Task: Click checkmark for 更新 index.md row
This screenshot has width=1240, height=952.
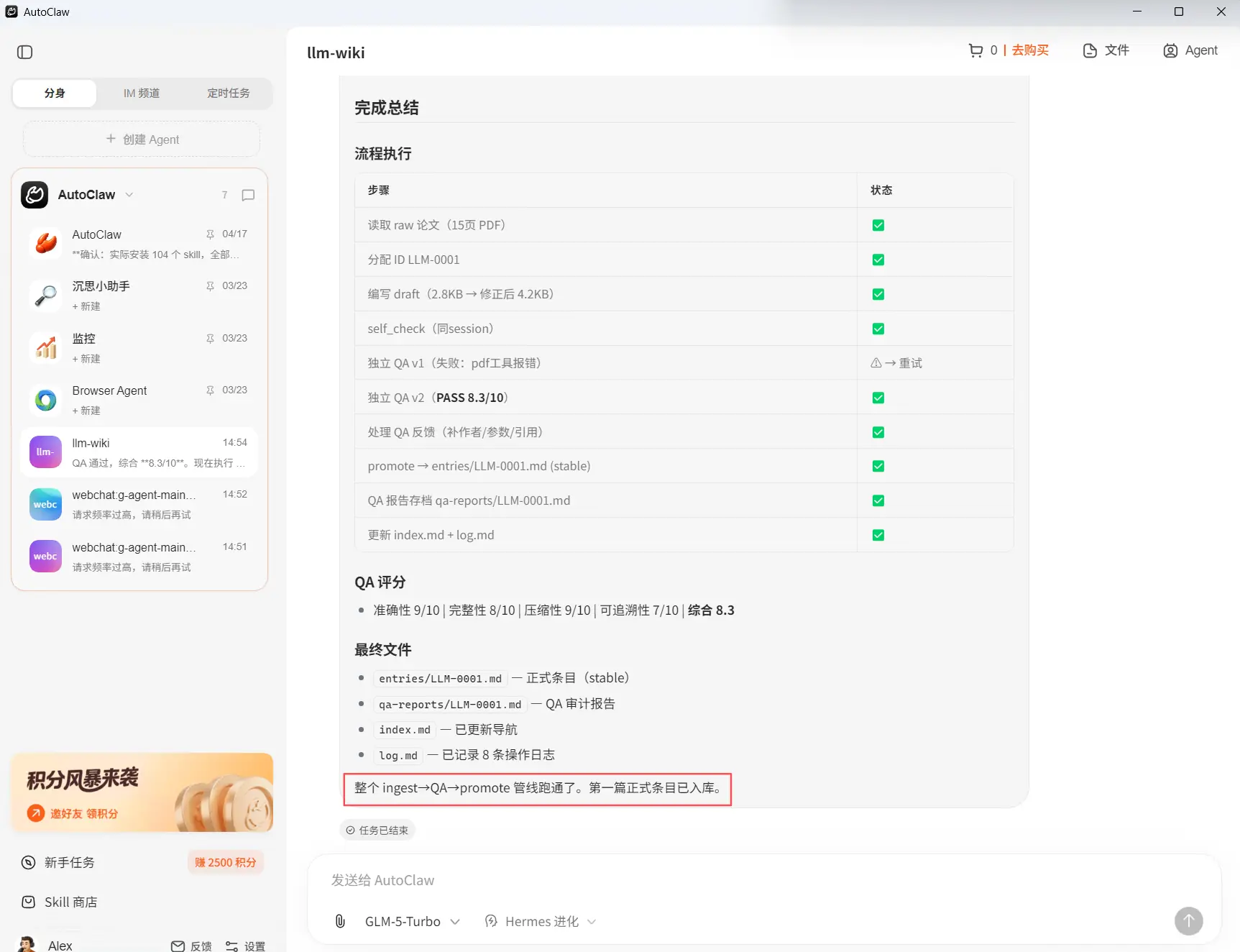Action: click(878, 535)
